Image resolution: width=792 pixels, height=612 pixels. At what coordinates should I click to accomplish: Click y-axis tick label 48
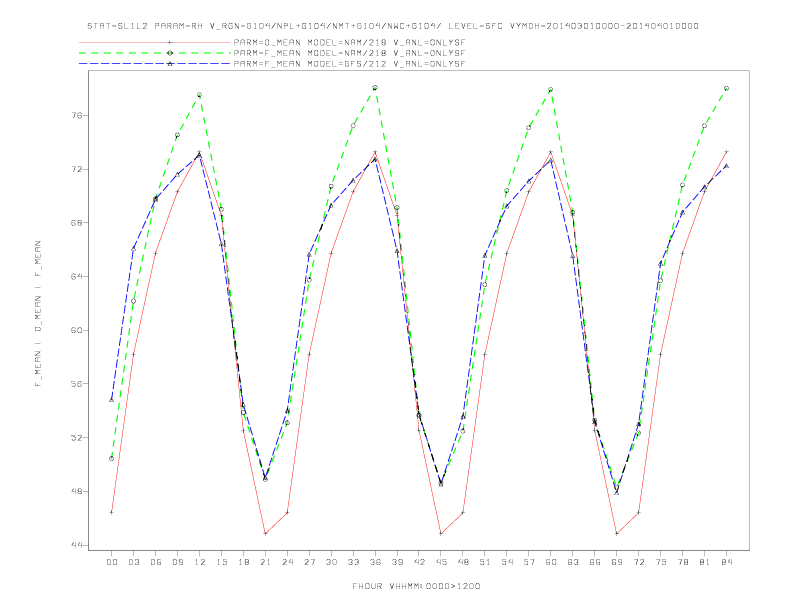click(76, 491)
